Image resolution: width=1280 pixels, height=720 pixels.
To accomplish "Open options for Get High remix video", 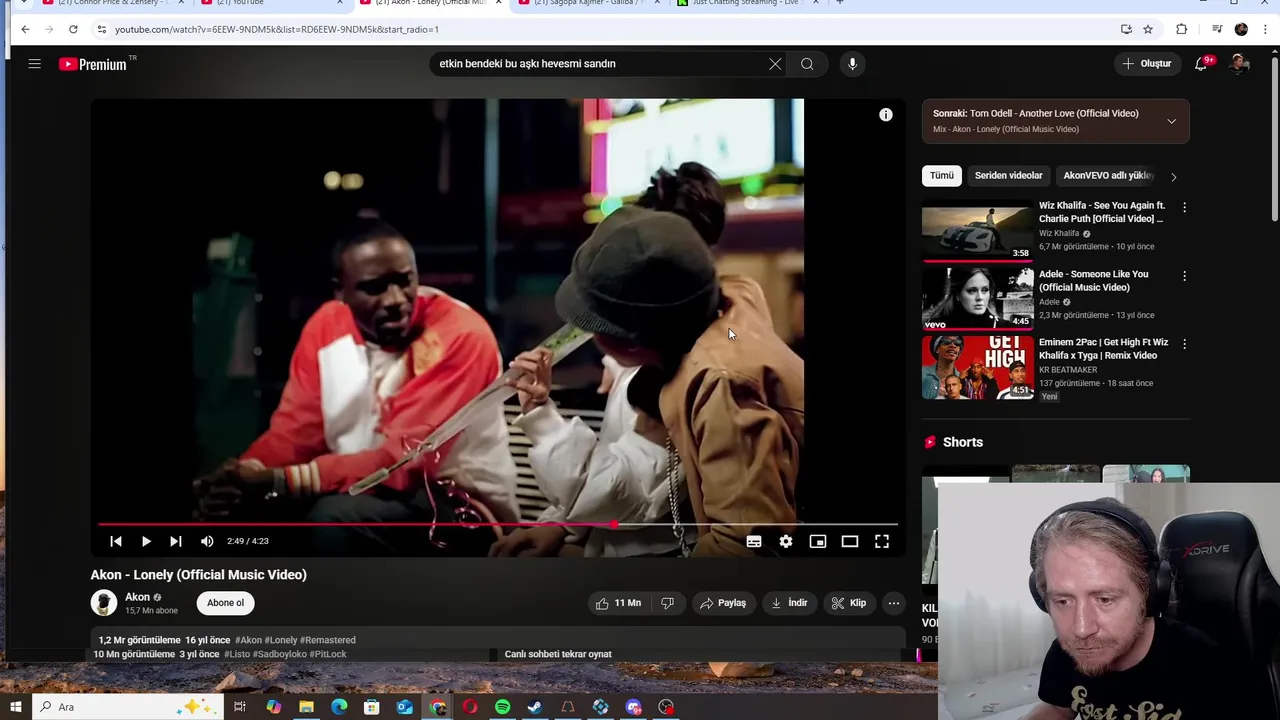I will pos(1184,344).
